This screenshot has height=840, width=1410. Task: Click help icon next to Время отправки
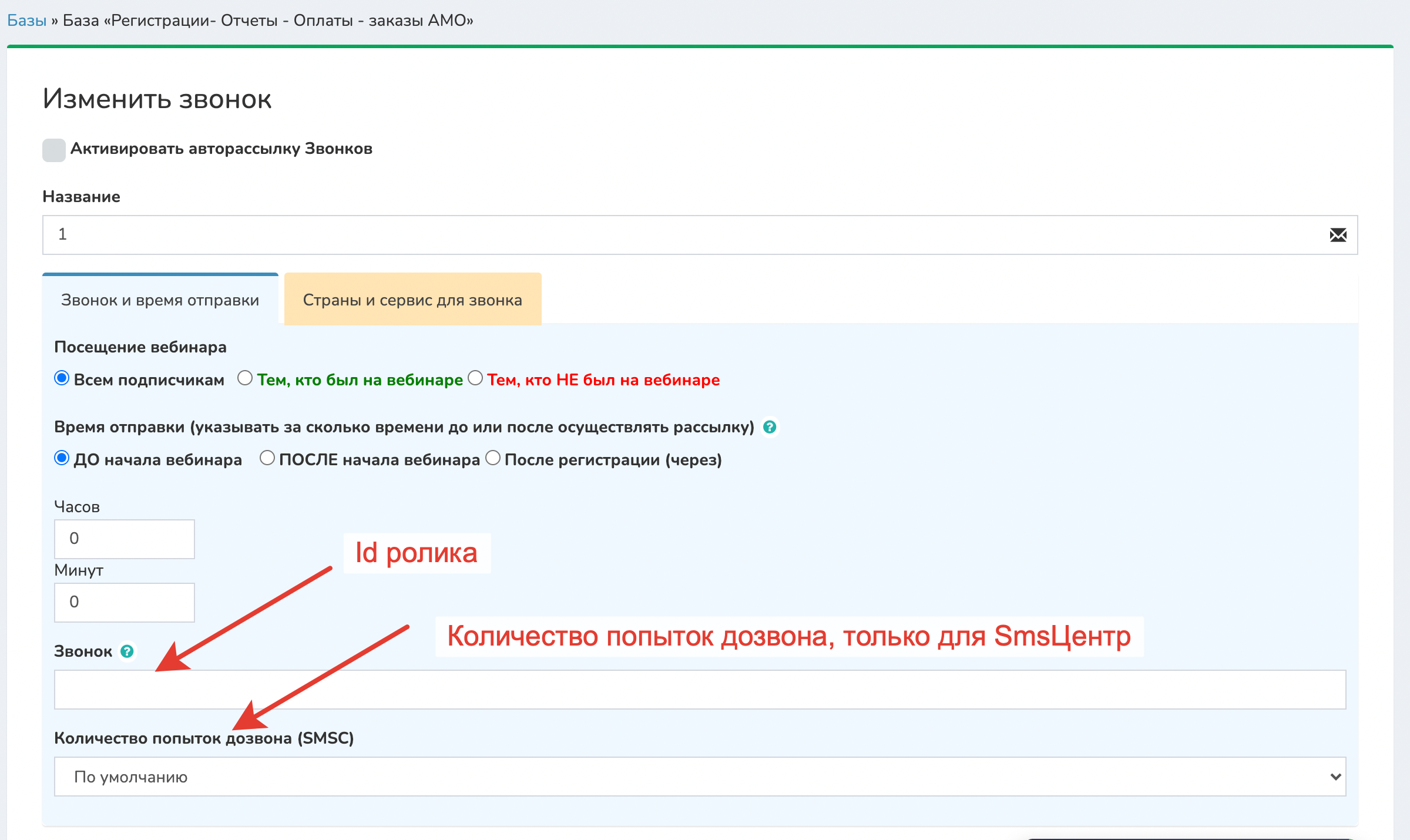[769, 427]
